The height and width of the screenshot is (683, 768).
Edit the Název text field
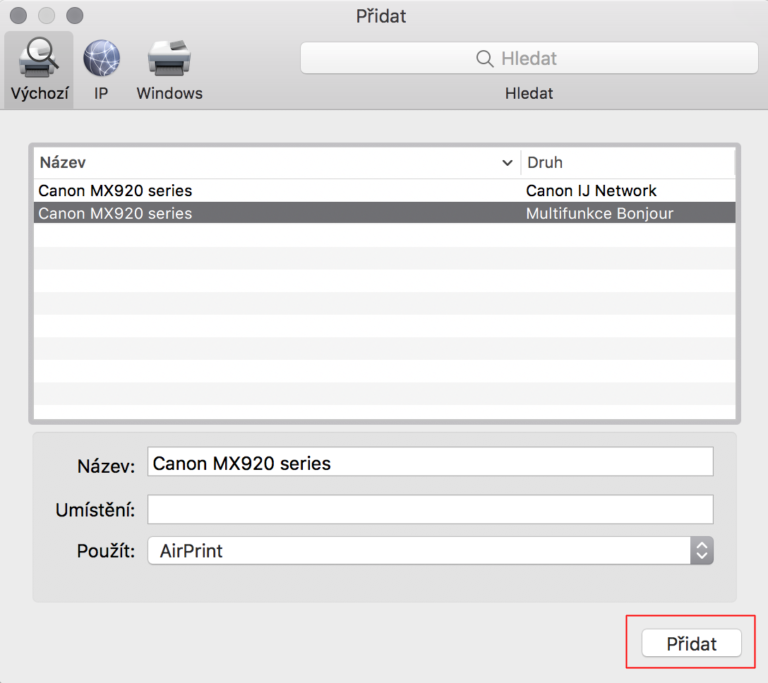[430, 463]
